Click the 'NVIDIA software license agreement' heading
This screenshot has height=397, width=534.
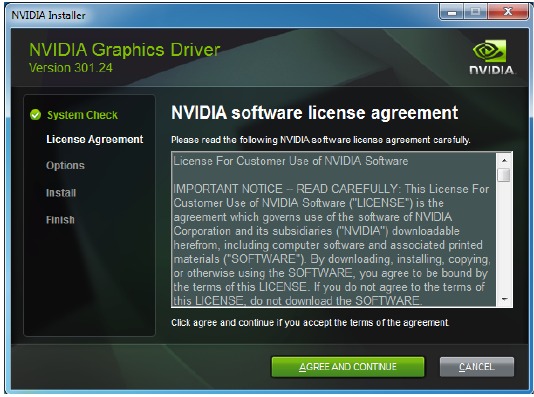click(x=315, y=113)
